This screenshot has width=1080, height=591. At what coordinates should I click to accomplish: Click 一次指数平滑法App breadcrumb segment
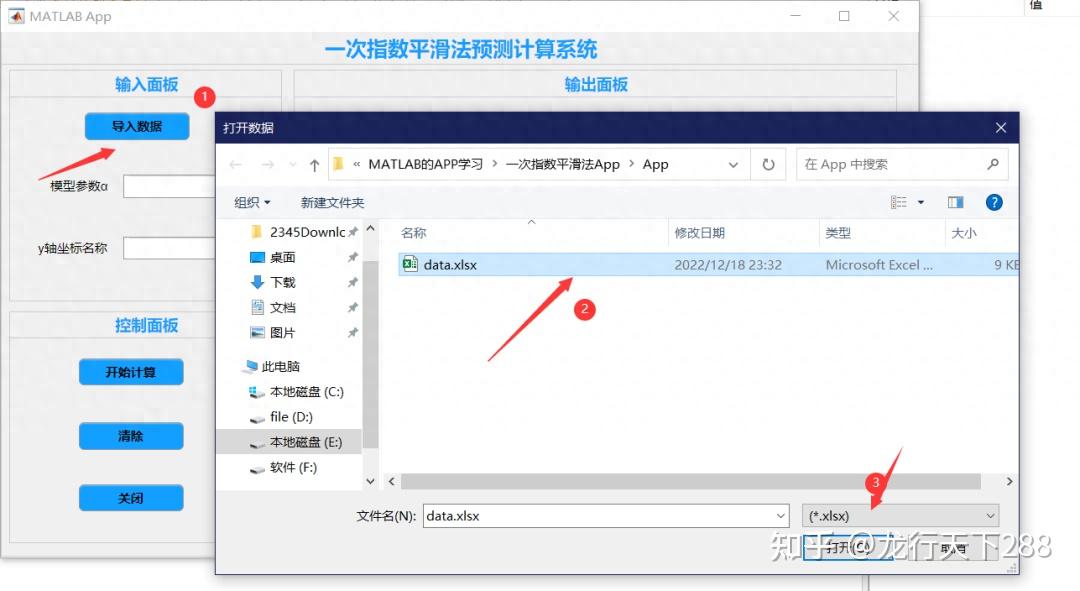tap(563, 165)
